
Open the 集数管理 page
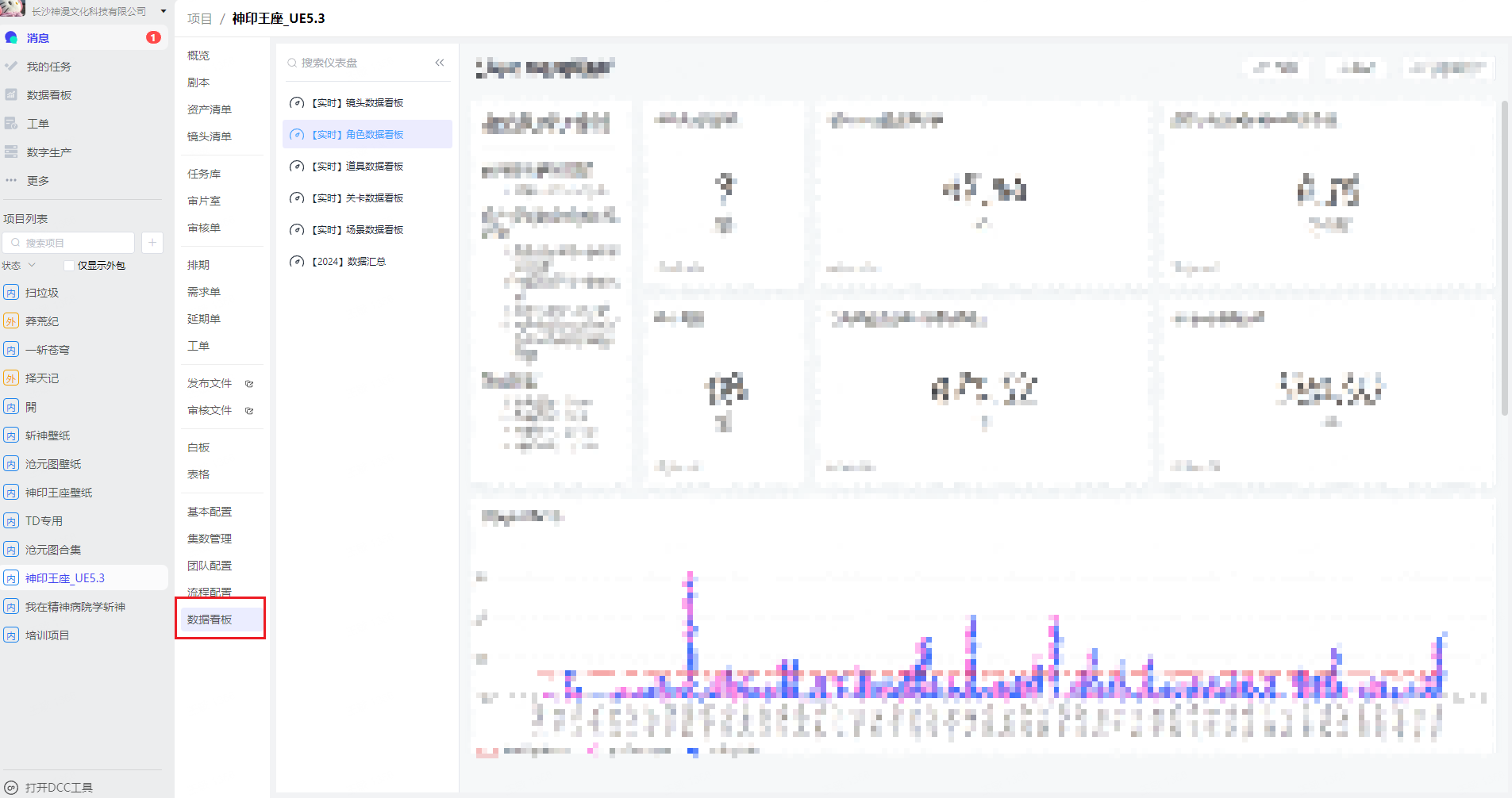pyautogui.click(x=210, y=539)
